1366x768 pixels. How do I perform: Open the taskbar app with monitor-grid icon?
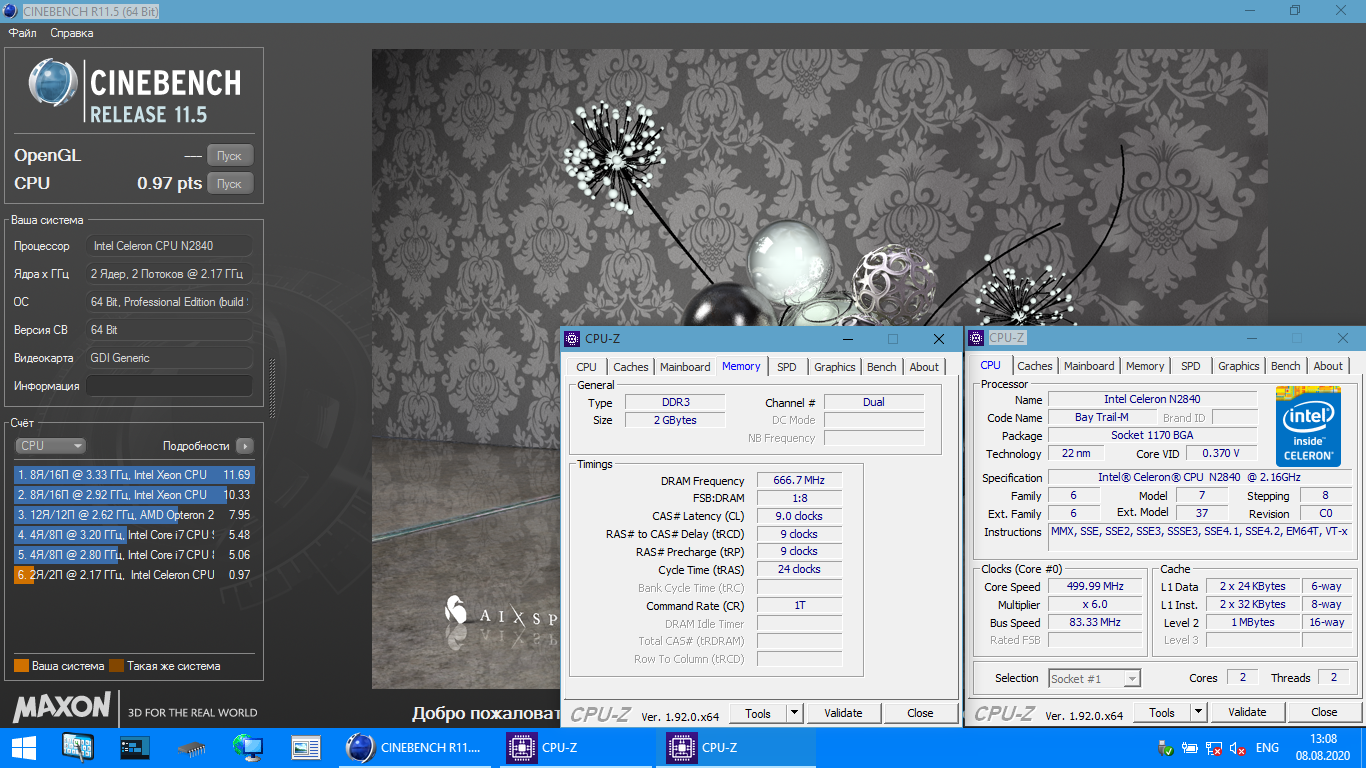click(78, 747)
